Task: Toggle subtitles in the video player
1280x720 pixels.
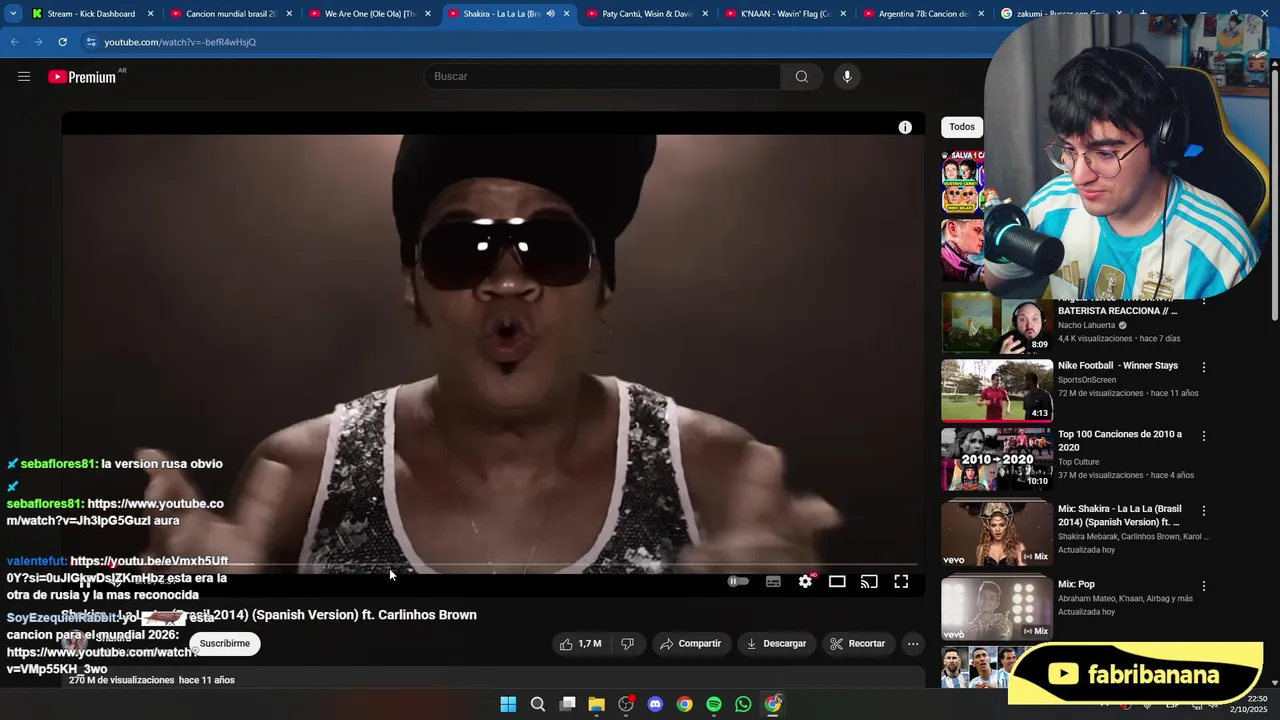Action: (x=773, y=581)
